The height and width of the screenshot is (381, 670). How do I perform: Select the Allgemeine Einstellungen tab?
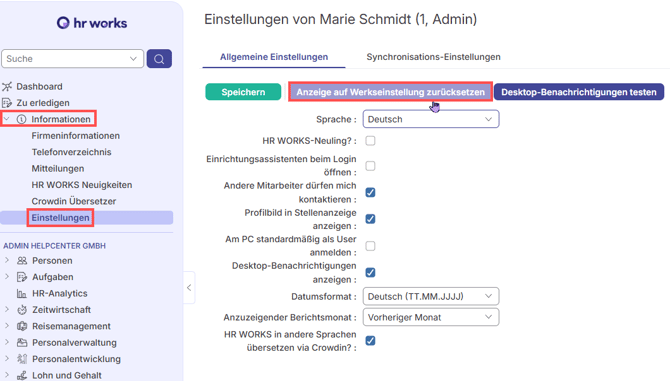pyautogui.click(x=274, y=57)
